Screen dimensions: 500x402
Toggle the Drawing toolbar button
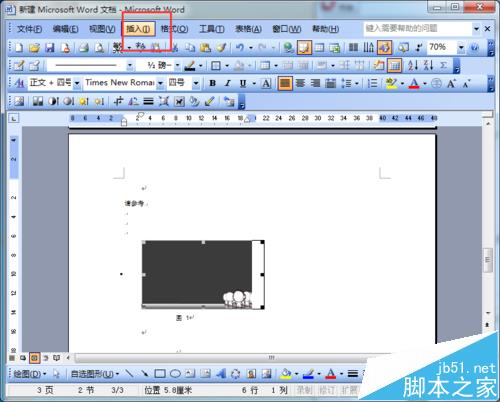[384, 48]
